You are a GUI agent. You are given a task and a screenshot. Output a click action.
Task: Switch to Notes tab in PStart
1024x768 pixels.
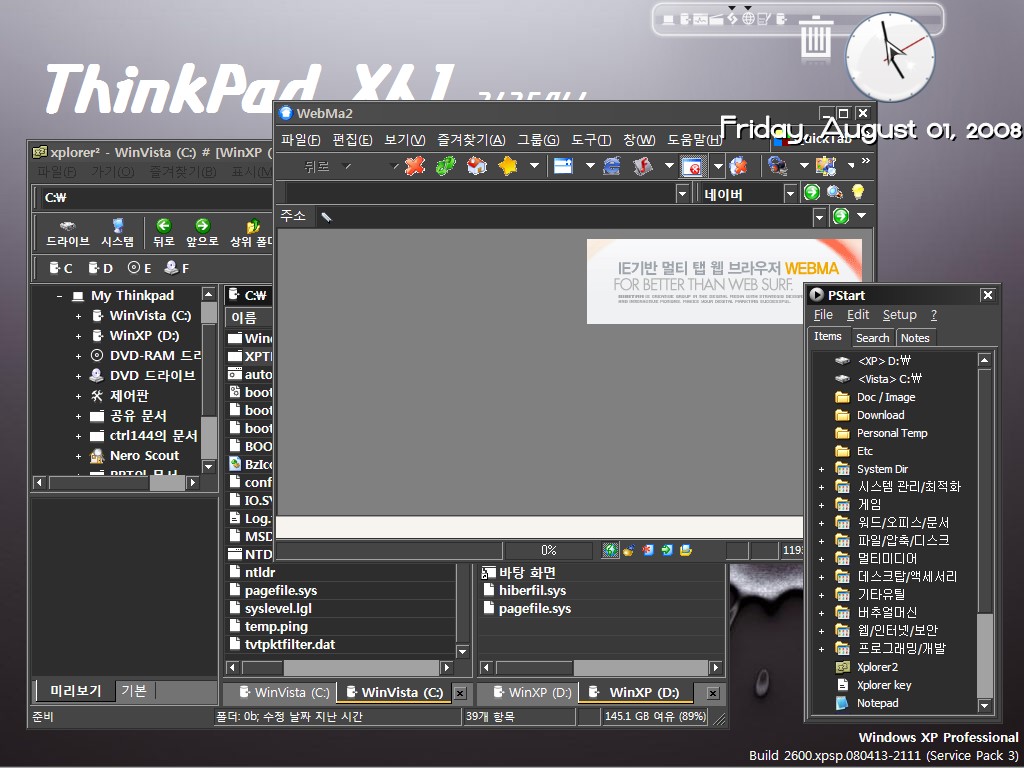pos(915,338)
